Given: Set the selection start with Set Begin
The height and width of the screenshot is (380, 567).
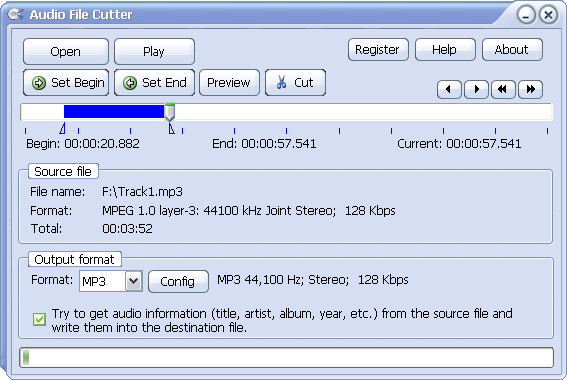Looking at the screenshot, I should (x=66, y=82).
